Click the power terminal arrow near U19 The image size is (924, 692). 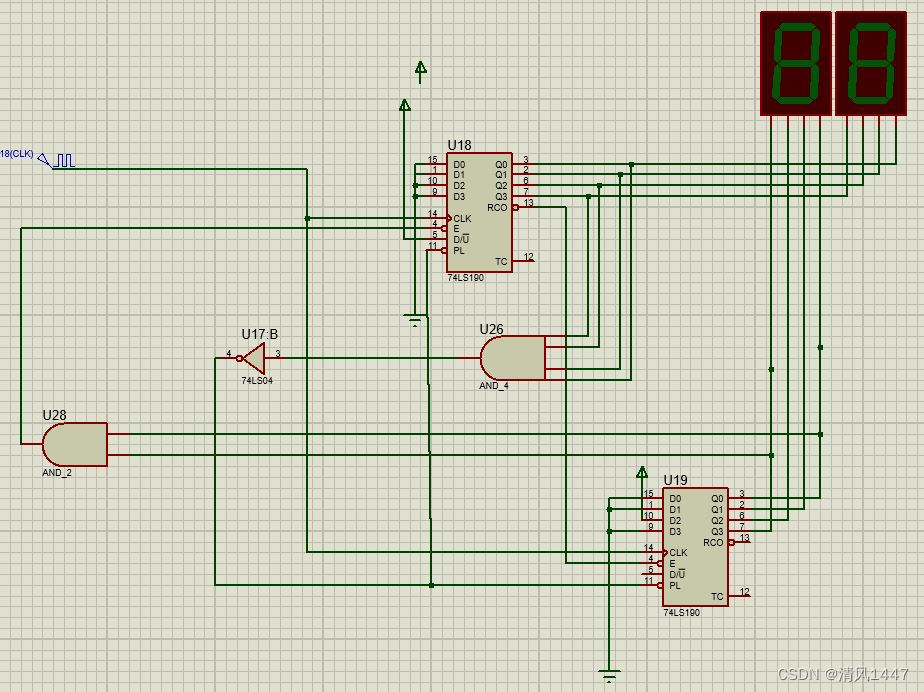pos(642,472)
